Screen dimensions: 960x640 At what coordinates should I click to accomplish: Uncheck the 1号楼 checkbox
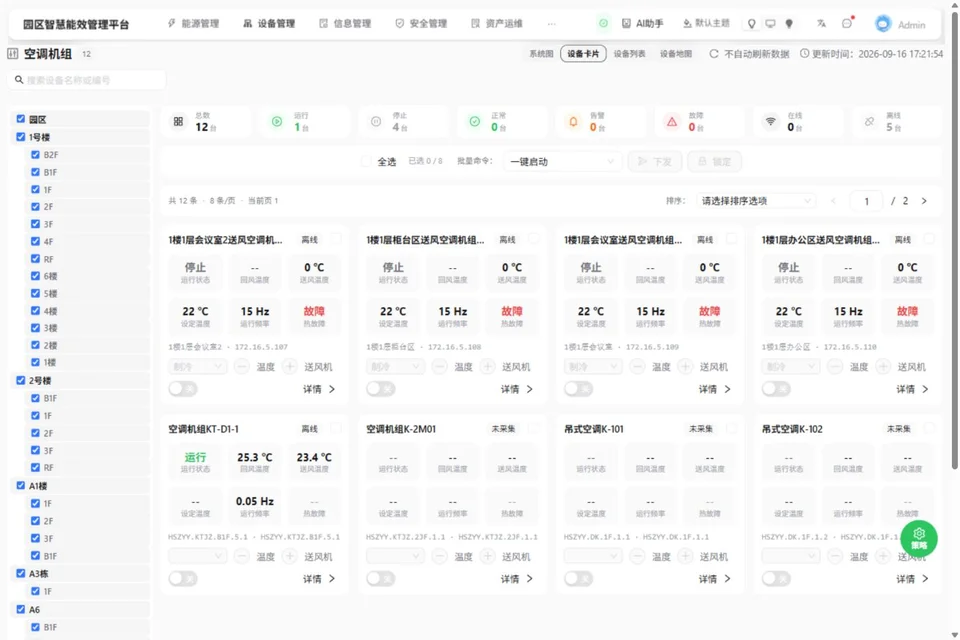pyautogui.click(x=21, y=137)
